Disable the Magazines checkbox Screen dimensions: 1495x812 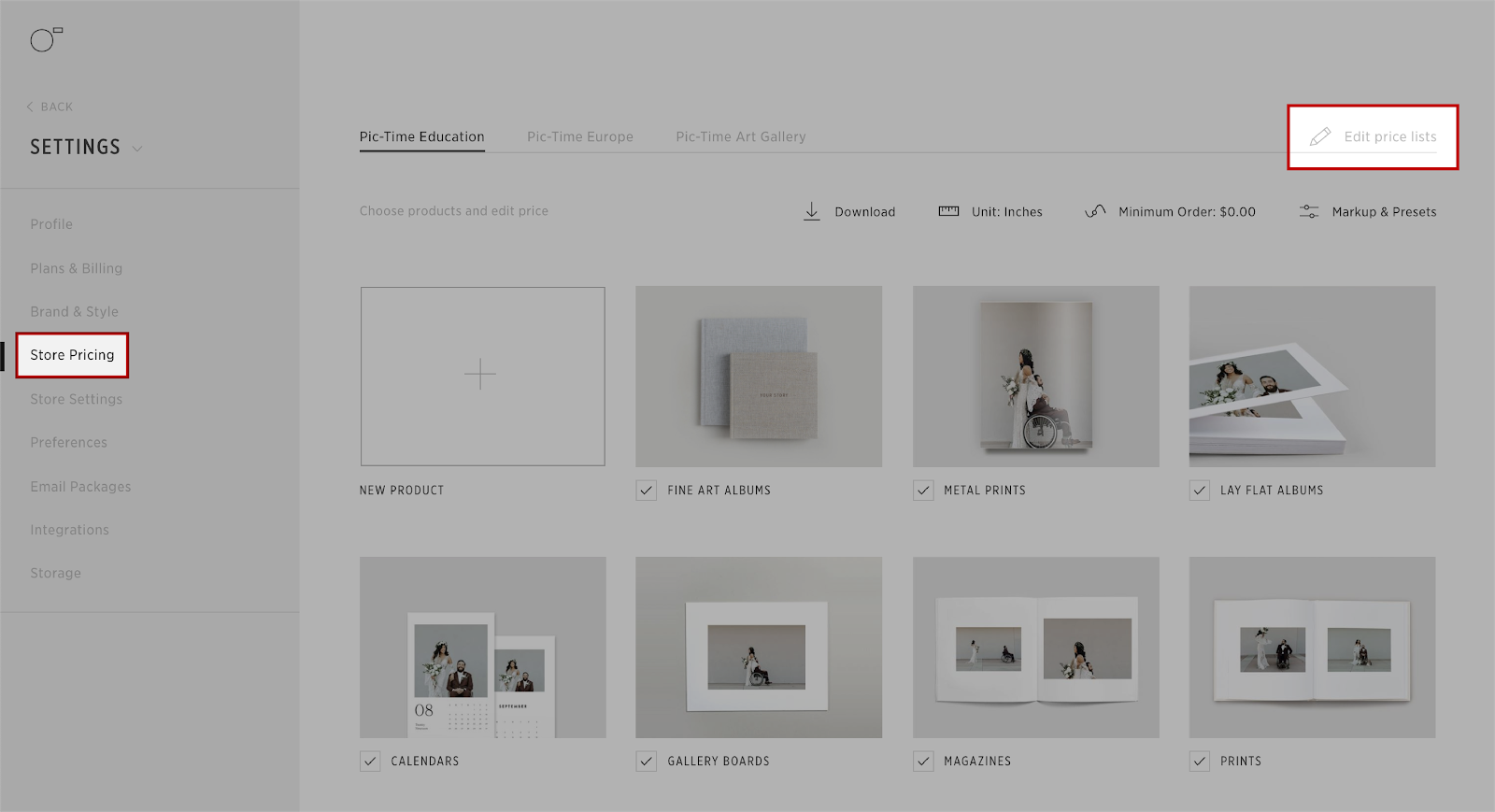tap(923, 762)
